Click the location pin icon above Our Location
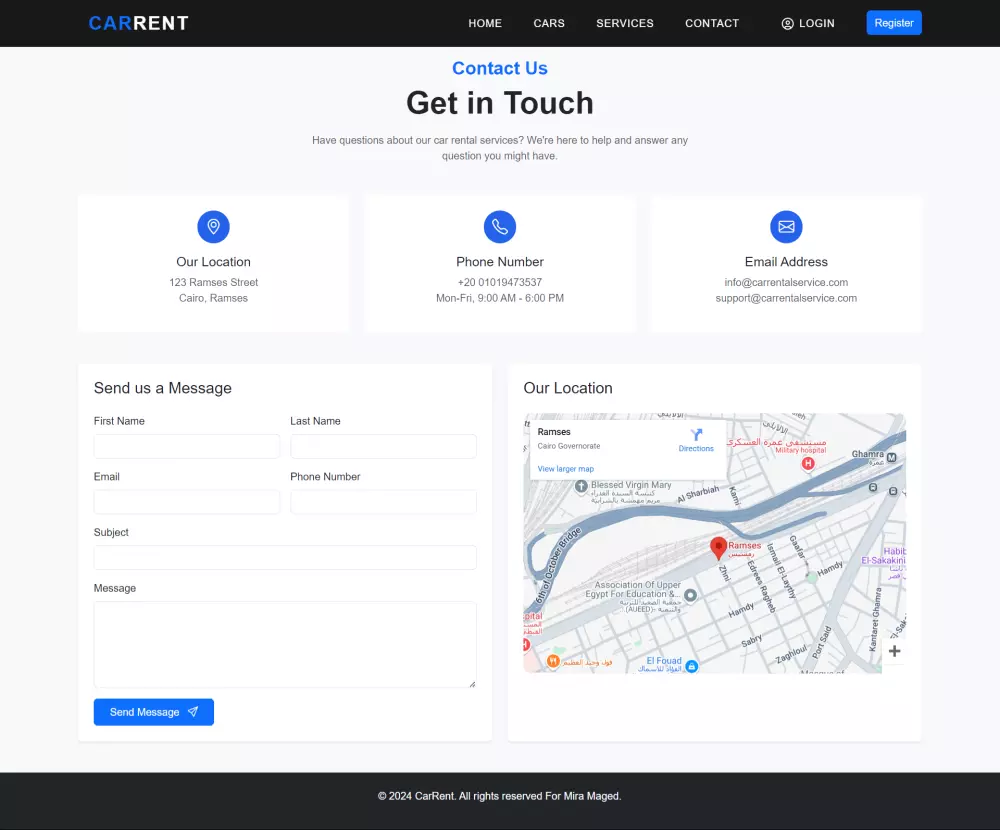Viewport: 1000px width, 830px height. (213, 226)
